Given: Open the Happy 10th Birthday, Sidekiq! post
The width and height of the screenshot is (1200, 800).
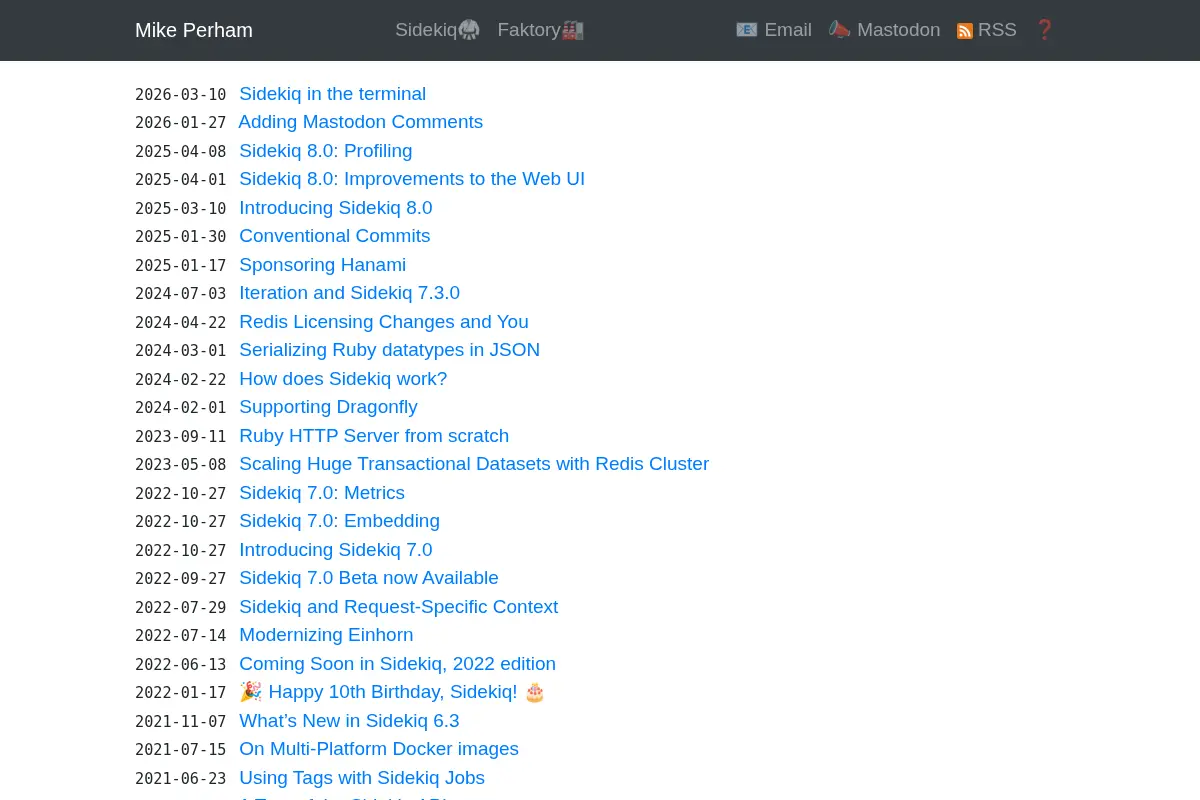Looking at the screenshot, I should [392, 692].
